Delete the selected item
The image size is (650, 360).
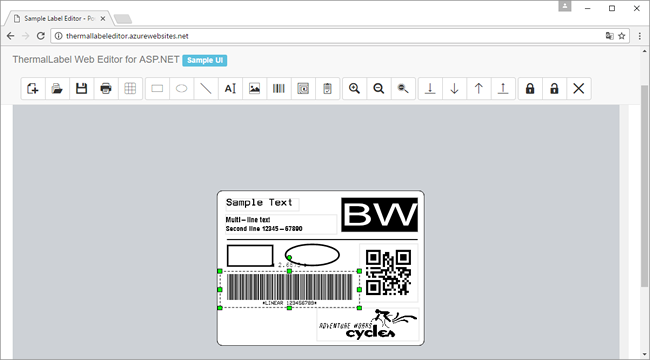tap(579, 88)
